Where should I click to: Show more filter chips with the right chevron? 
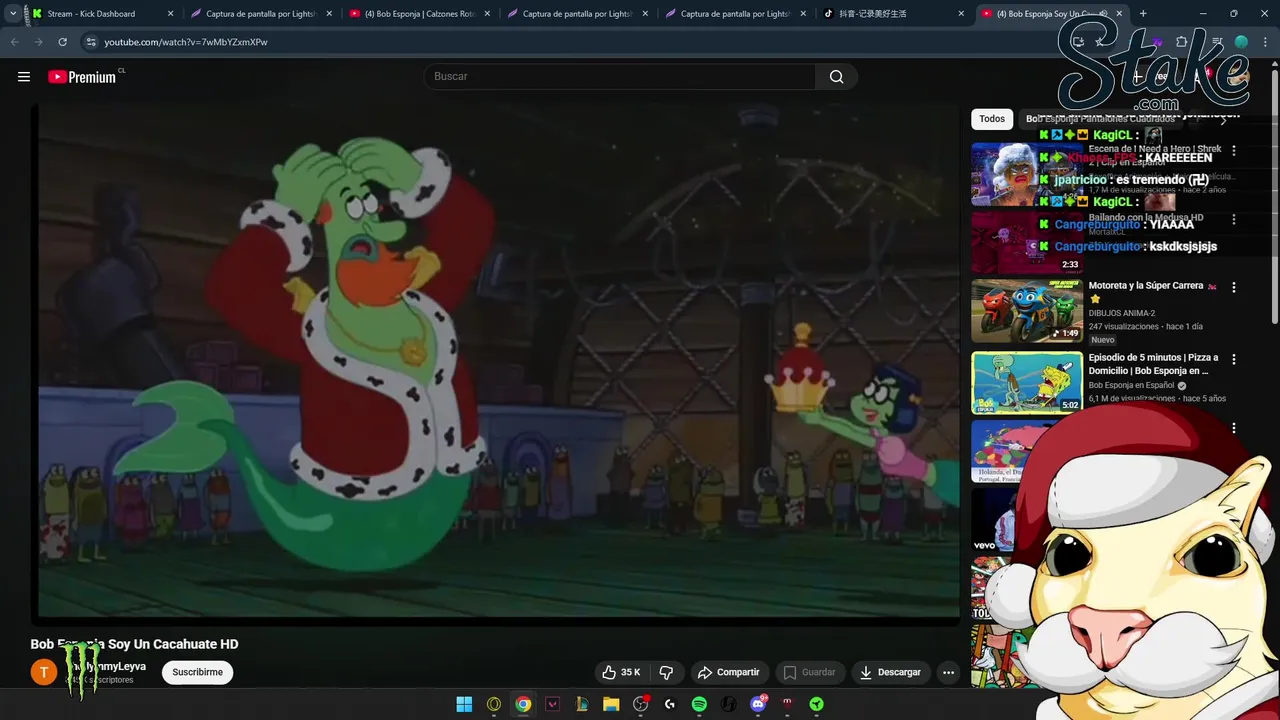(x=1223, y=119)
